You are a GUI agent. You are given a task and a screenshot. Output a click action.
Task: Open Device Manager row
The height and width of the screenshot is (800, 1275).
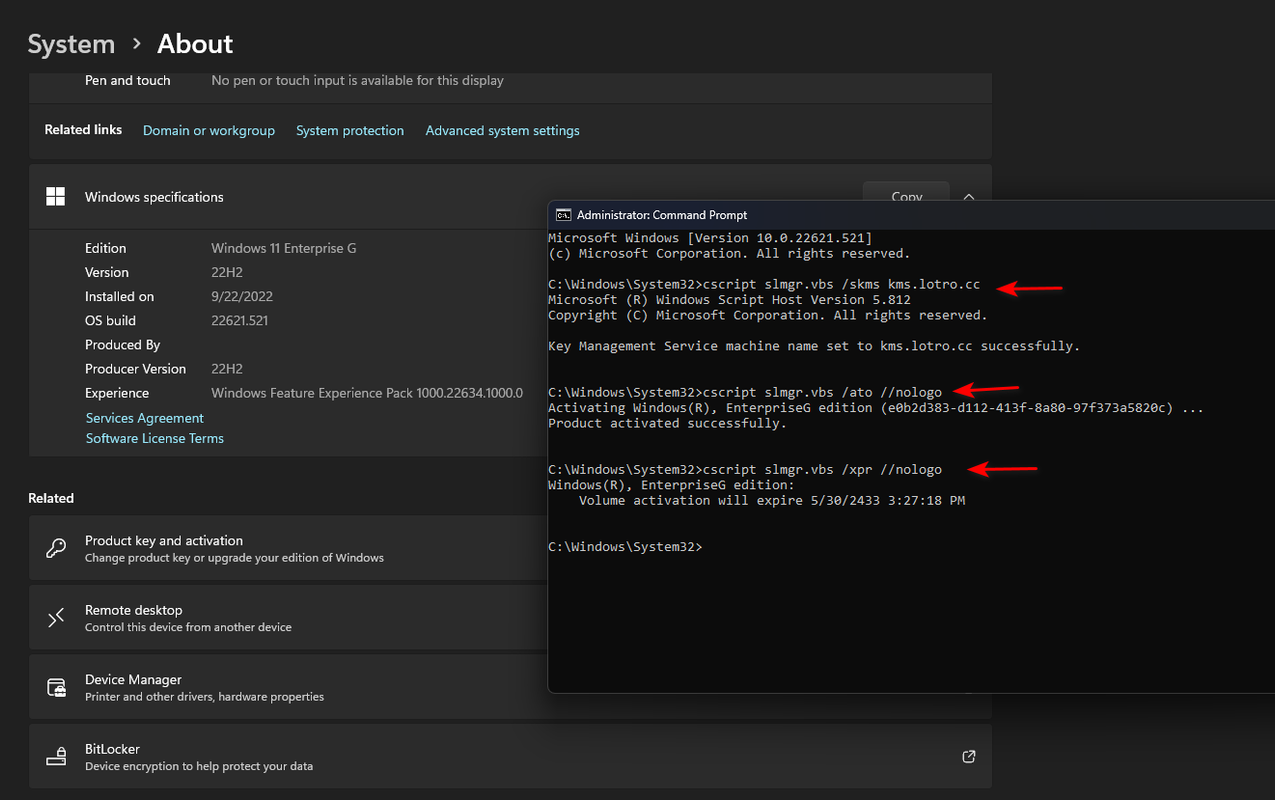289,688
